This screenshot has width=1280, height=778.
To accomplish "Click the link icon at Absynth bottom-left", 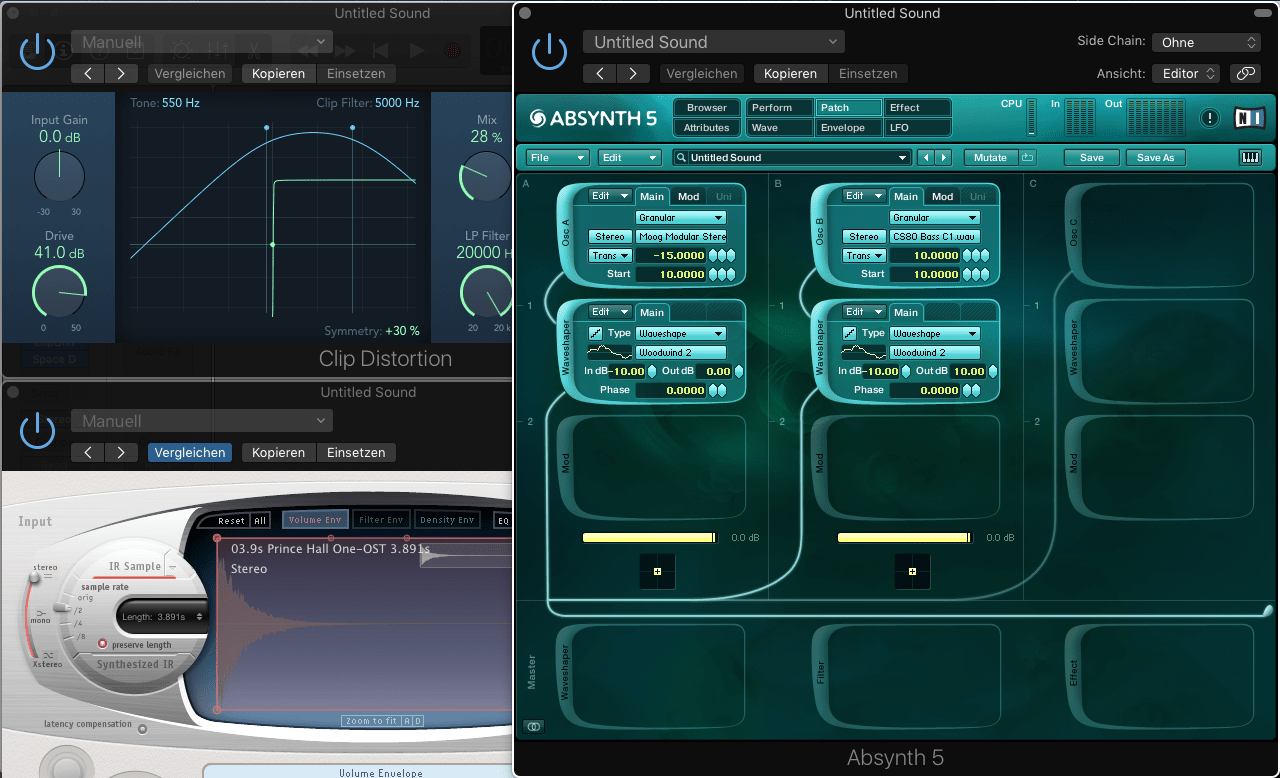I will [534, 726].
